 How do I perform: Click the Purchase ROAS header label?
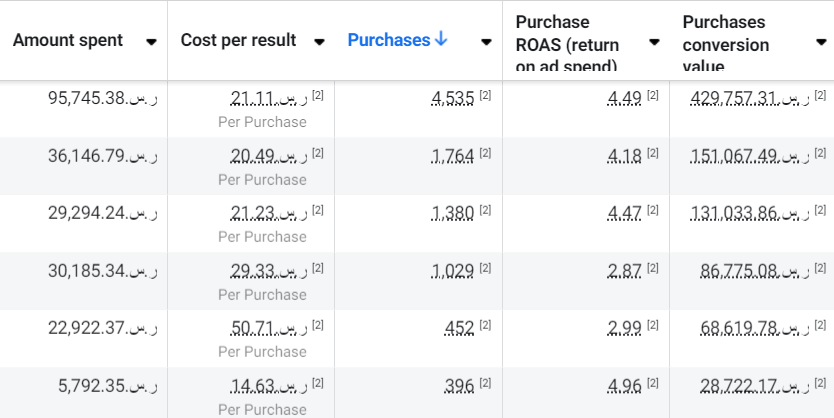tap(567, 44)
